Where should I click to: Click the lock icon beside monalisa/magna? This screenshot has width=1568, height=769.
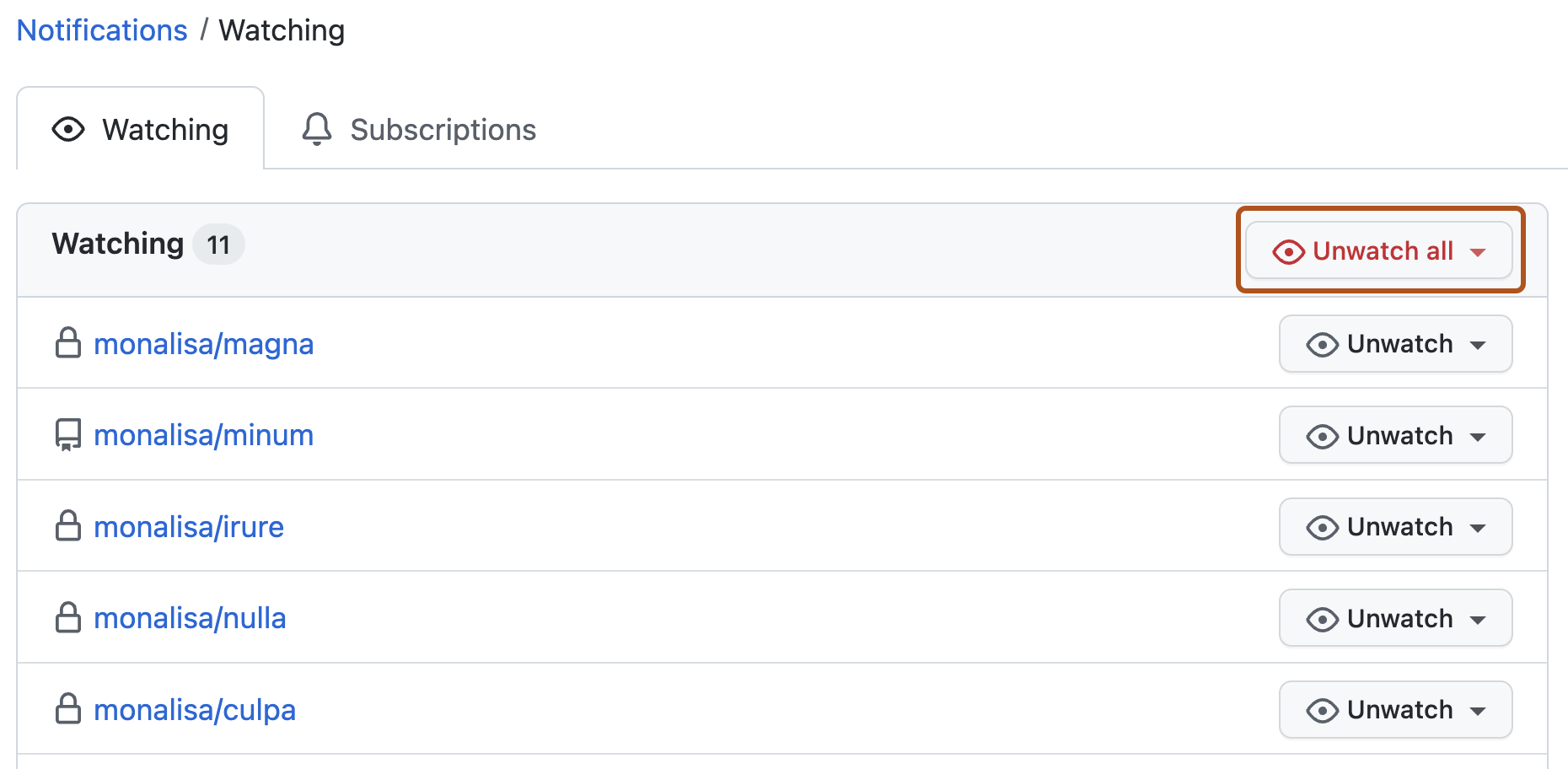click(x=68, y=343)
